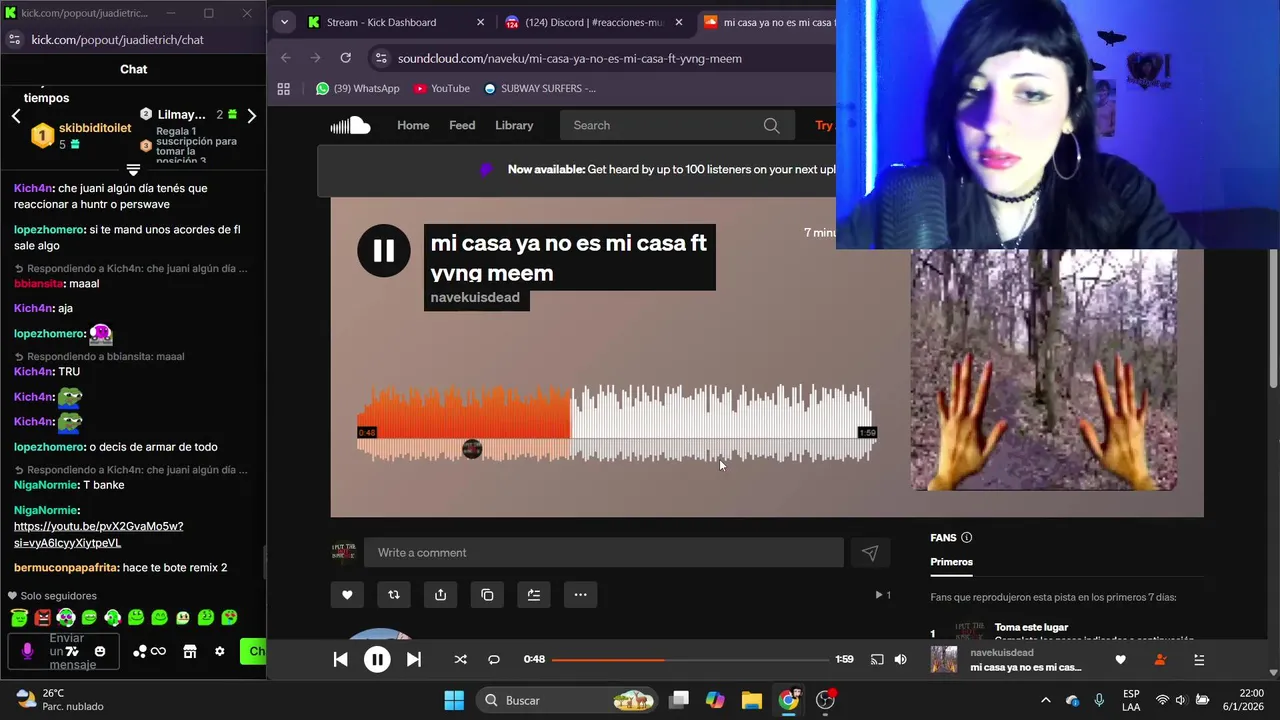This screenshot has height=720, width=1280.
Task: Show next leaderboard entry in Kick chat
Action: click(x=251, y=116)
